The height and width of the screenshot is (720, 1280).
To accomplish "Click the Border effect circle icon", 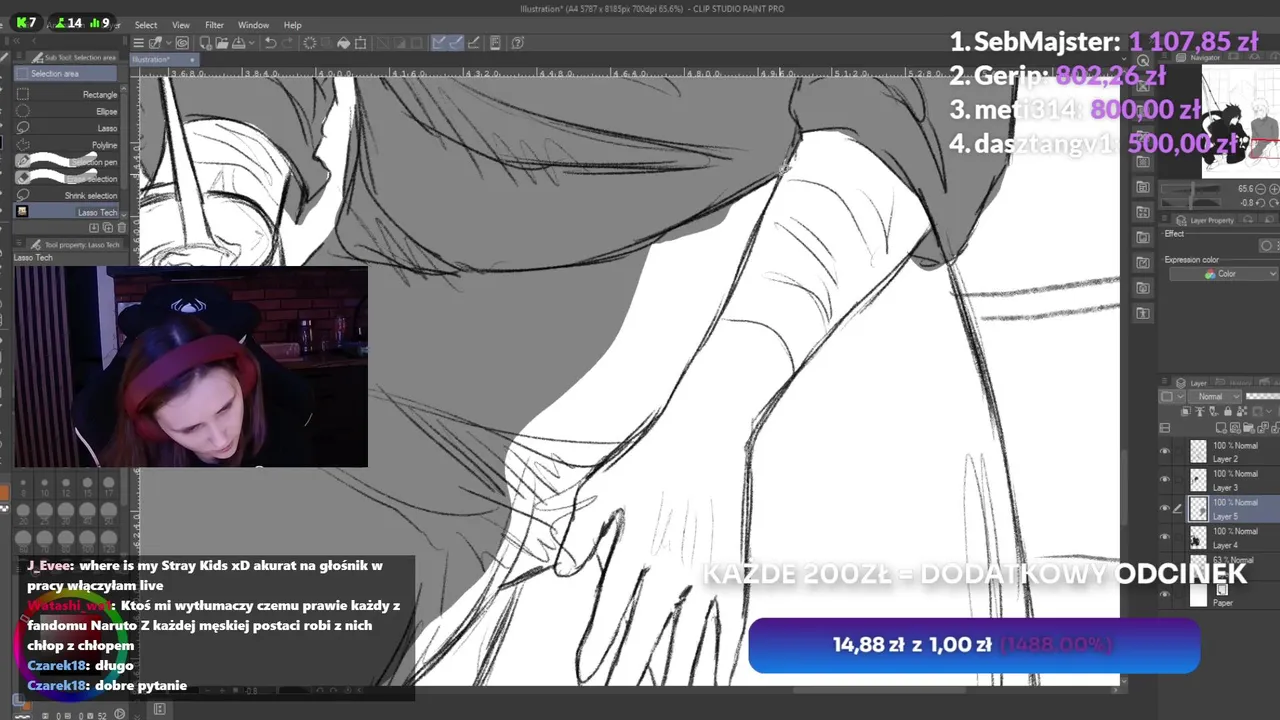I will (x=1267, y=246).
